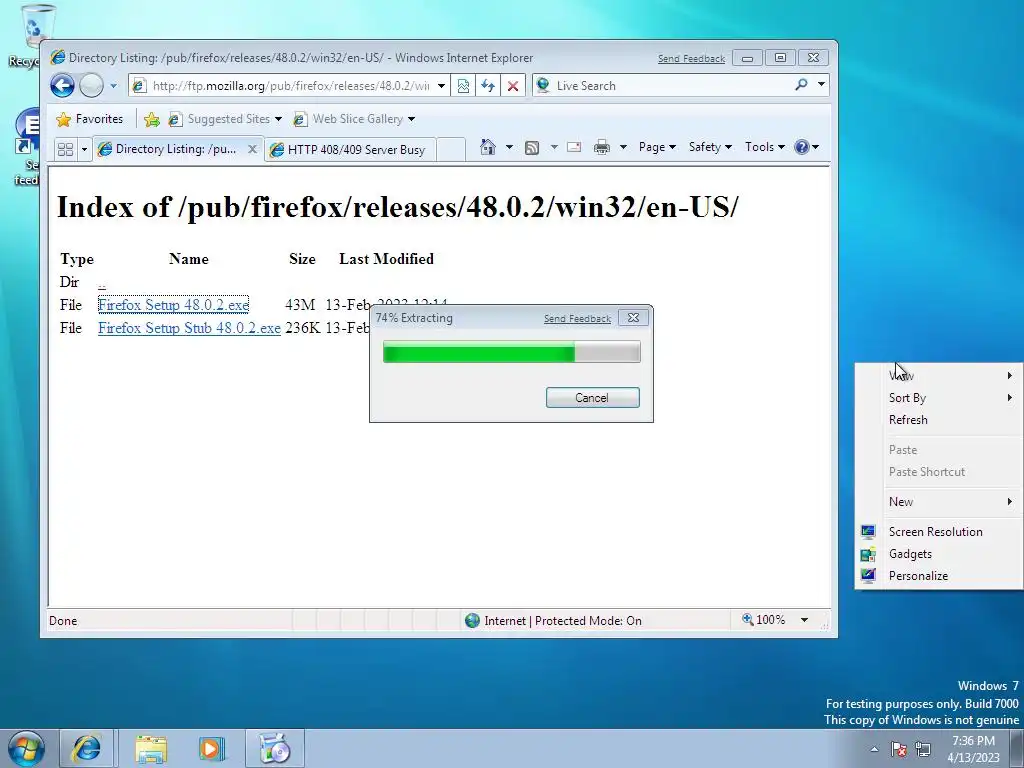The image size is (1024, 768).
Task: Open the Safety menu
Action: [x=710, y=147]
